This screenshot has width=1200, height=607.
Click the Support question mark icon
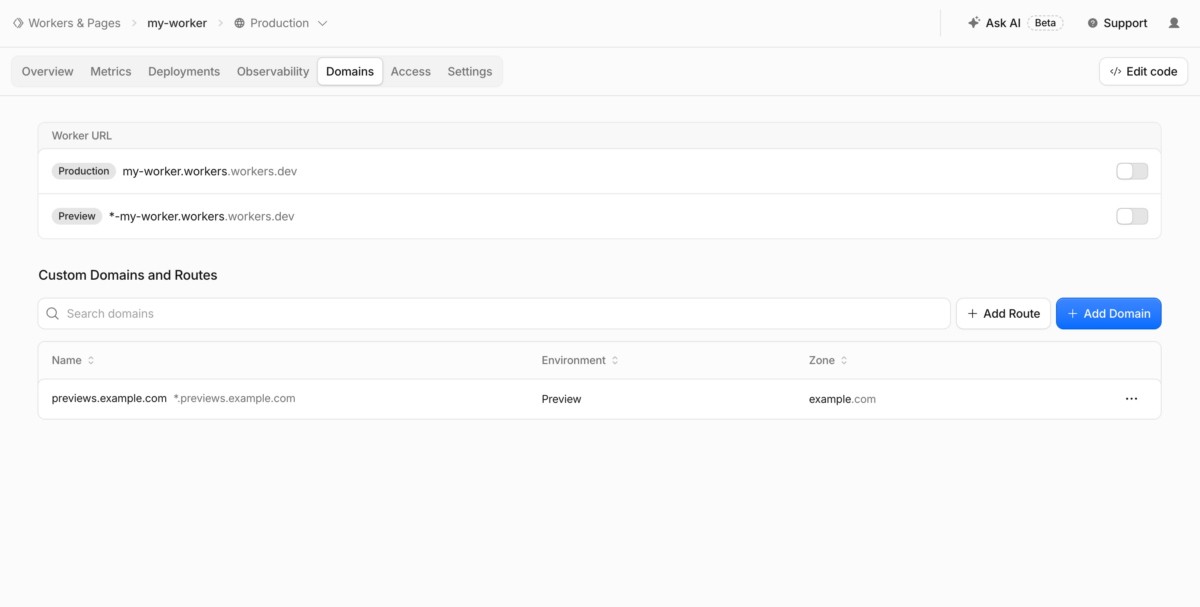(1093, 23)
